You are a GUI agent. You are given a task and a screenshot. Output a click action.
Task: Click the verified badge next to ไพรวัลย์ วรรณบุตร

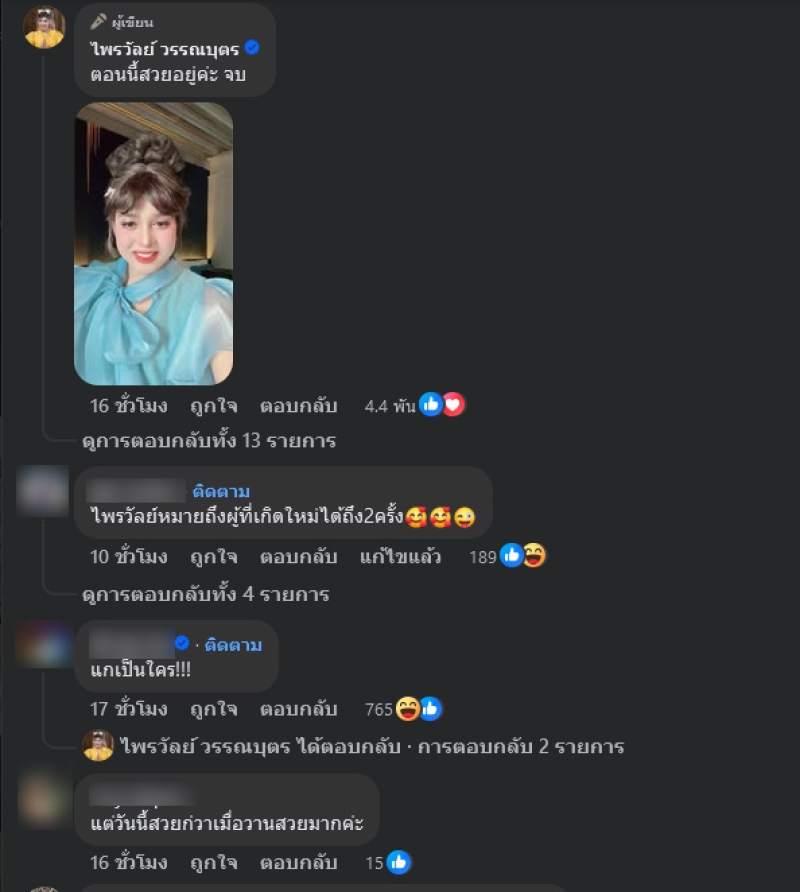[x=251, y=48]
